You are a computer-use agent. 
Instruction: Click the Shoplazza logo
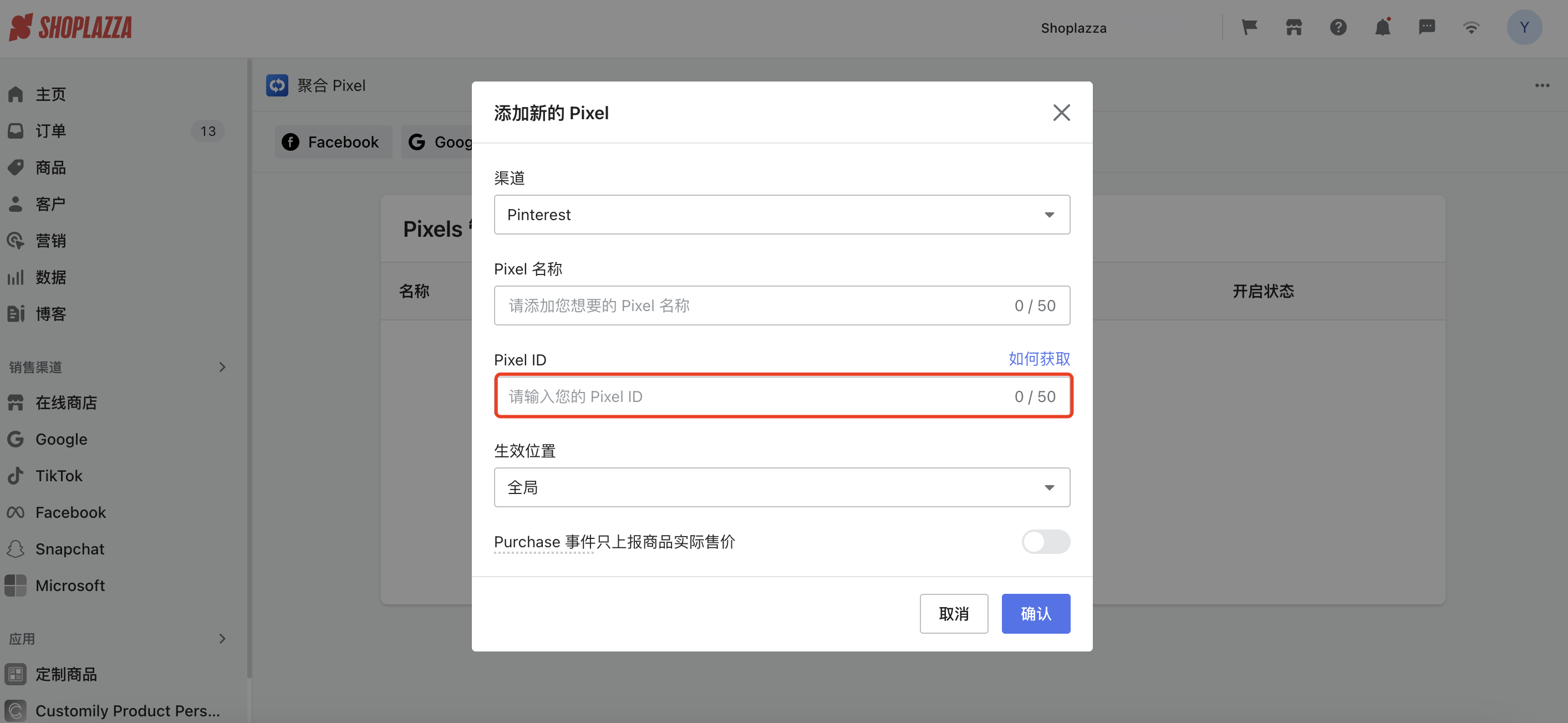tap(70, 27)
